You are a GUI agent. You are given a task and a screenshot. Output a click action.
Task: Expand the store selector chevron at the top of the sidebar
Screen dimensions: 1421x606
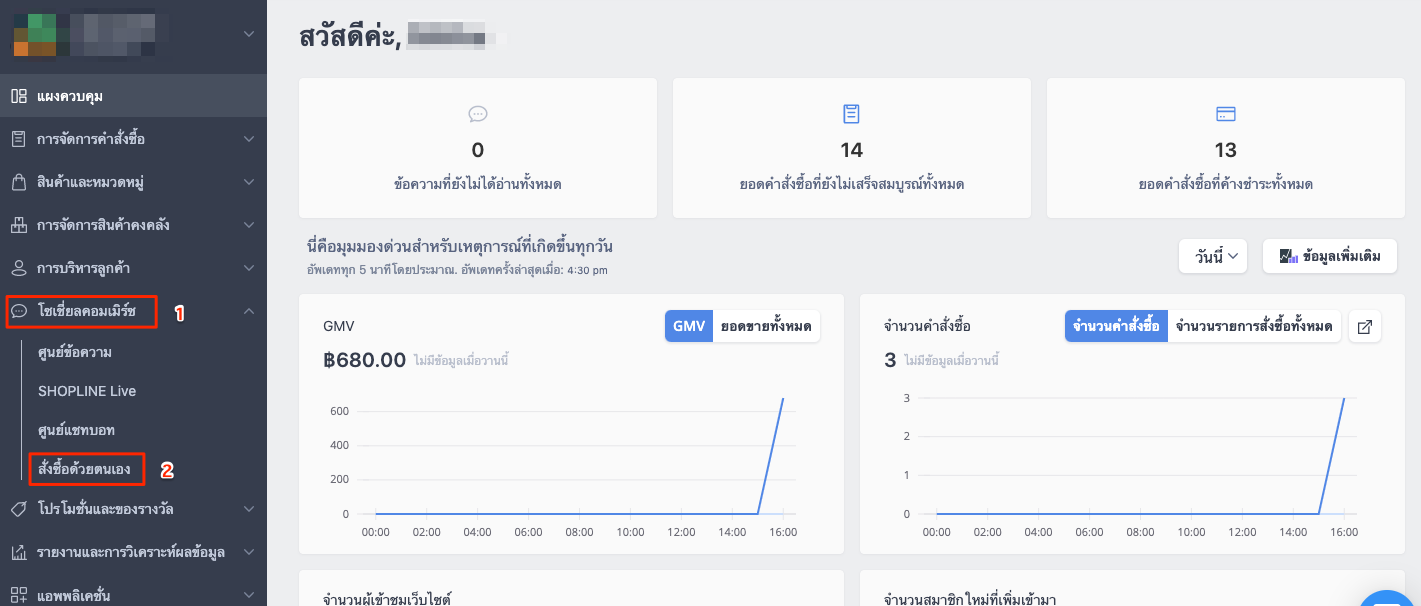click(x=249, y=35)
